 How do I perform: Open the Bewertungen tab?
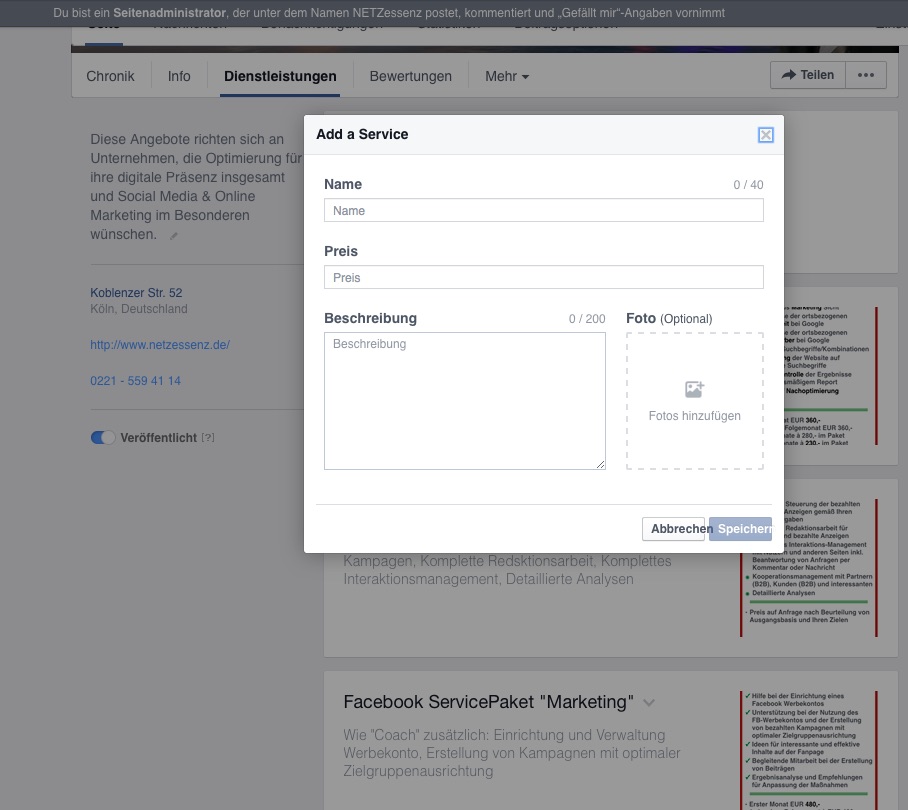click(410, 76)
